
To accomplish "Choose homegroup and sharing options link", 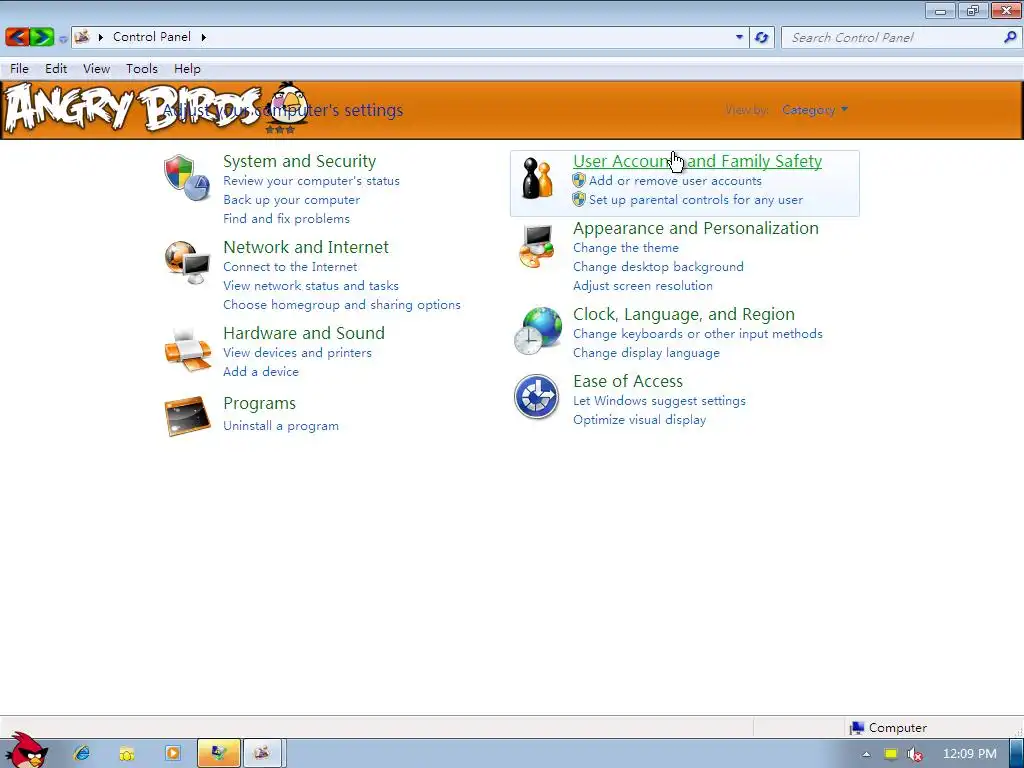I will click(x=342, y=304).
